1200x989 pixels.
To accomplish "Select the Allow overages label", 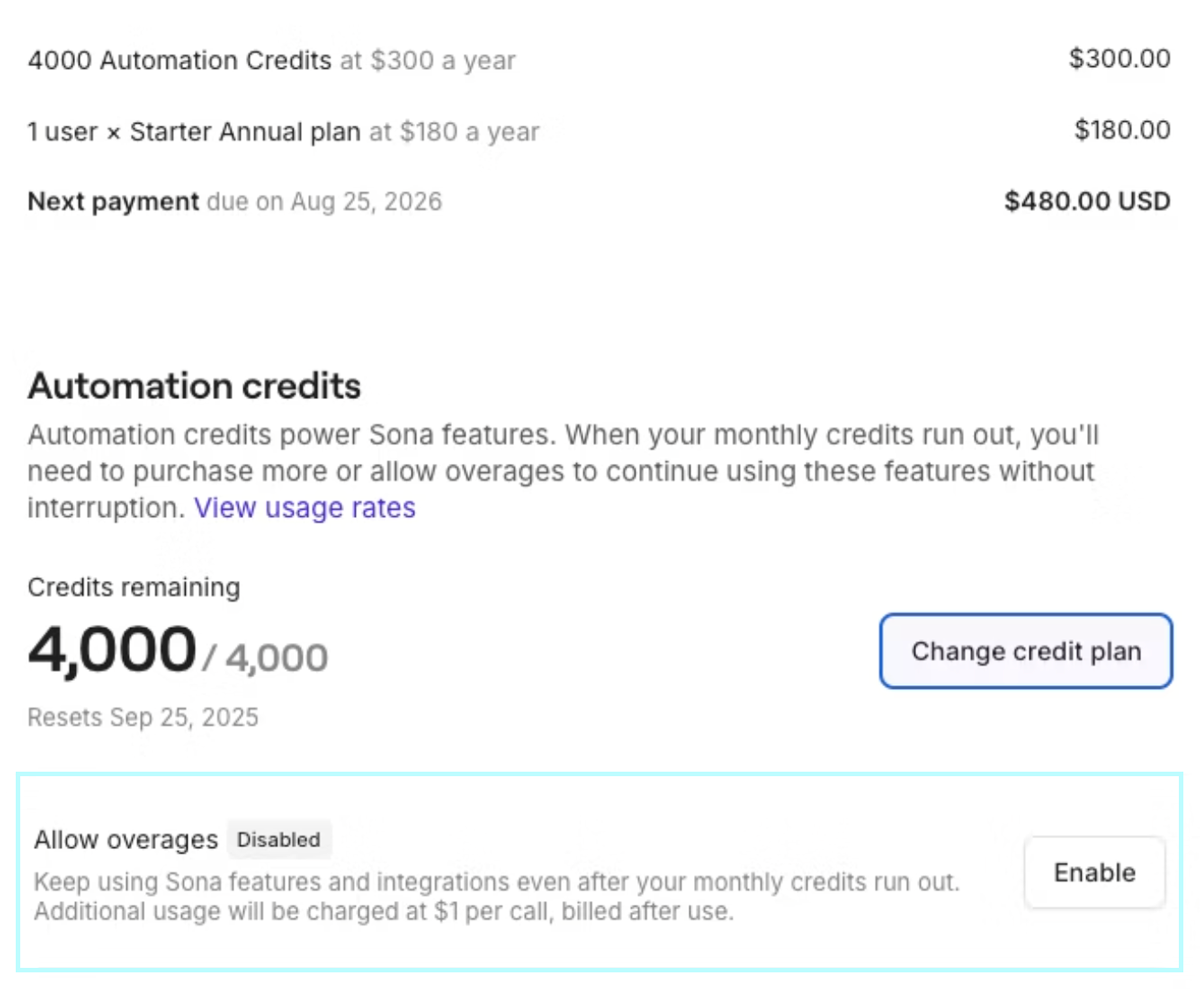I will 124,840.
